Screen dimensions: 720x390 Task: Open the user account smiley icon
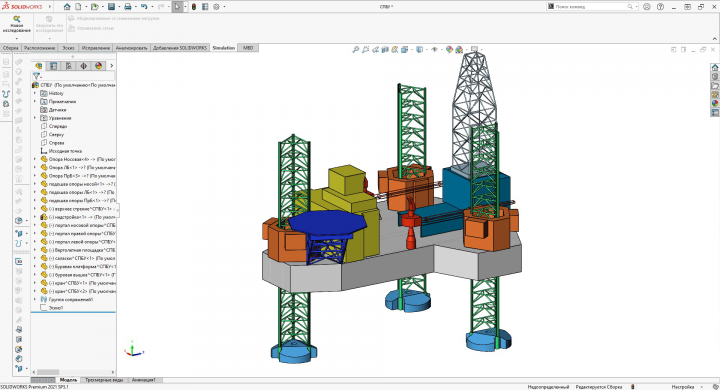pyautogui.click(x=647, y=6)
